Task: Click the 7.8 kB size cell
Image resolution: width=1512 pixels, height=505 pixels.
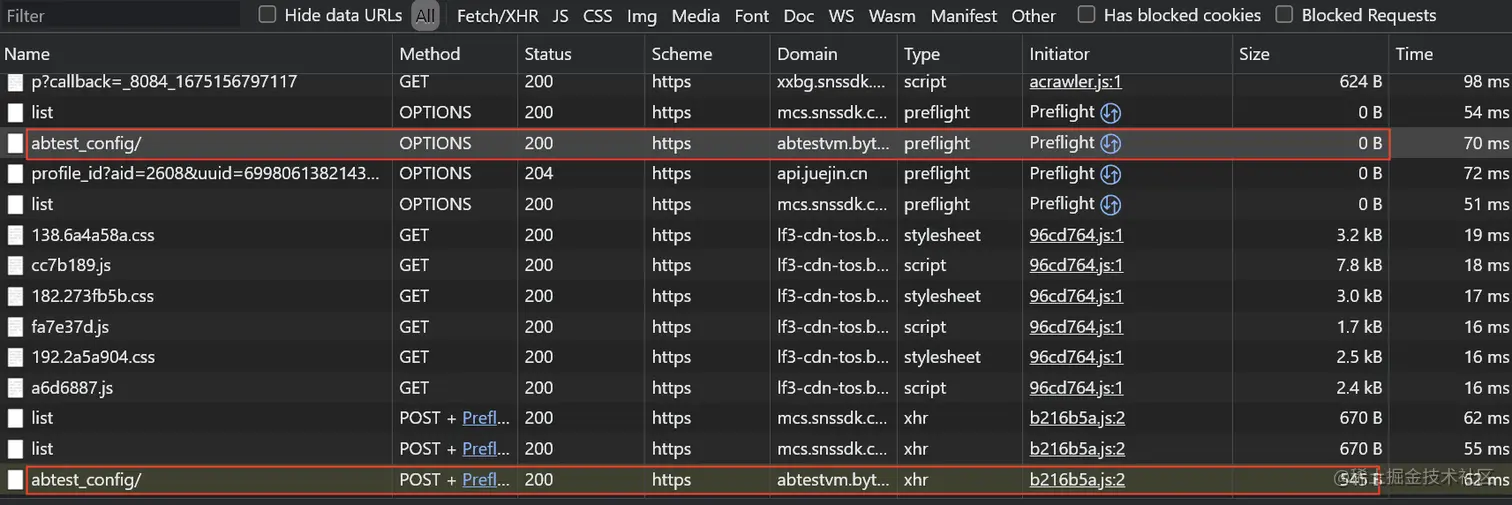Action: (x=1359, y=266)
